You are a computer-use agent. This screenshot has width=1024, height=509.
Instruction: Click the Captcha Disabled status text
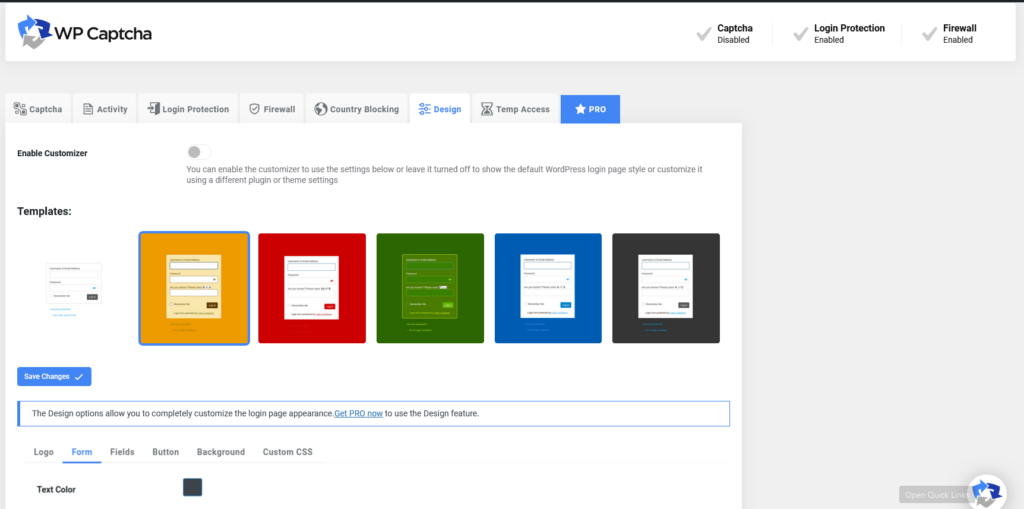coord(735,34)
